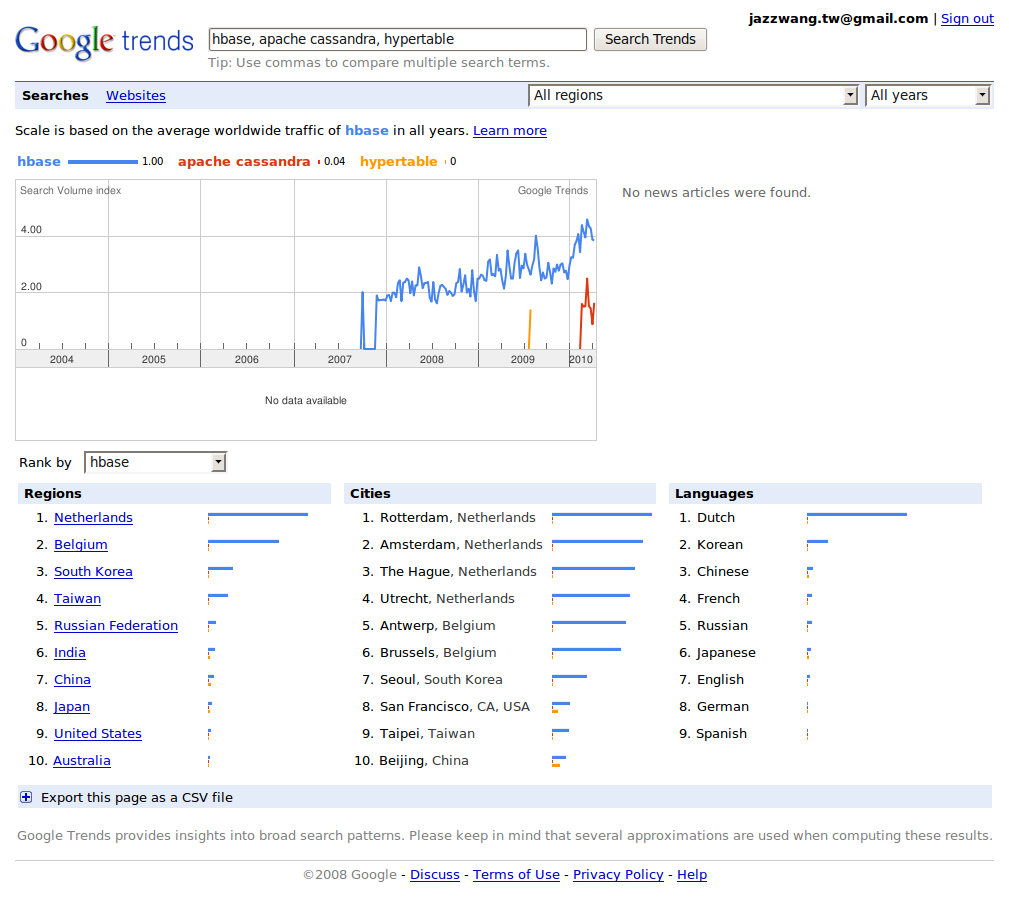Open the Discuss footer link

pos(435,875)
